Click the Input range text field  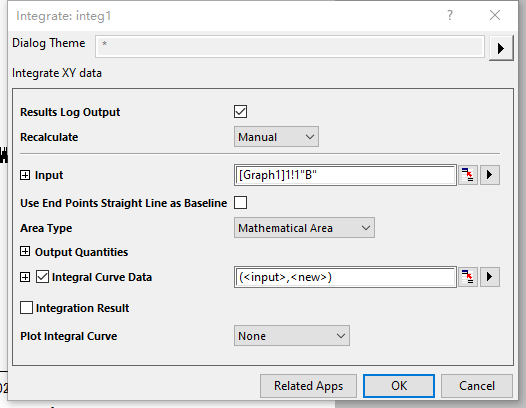tap(345, 175)
